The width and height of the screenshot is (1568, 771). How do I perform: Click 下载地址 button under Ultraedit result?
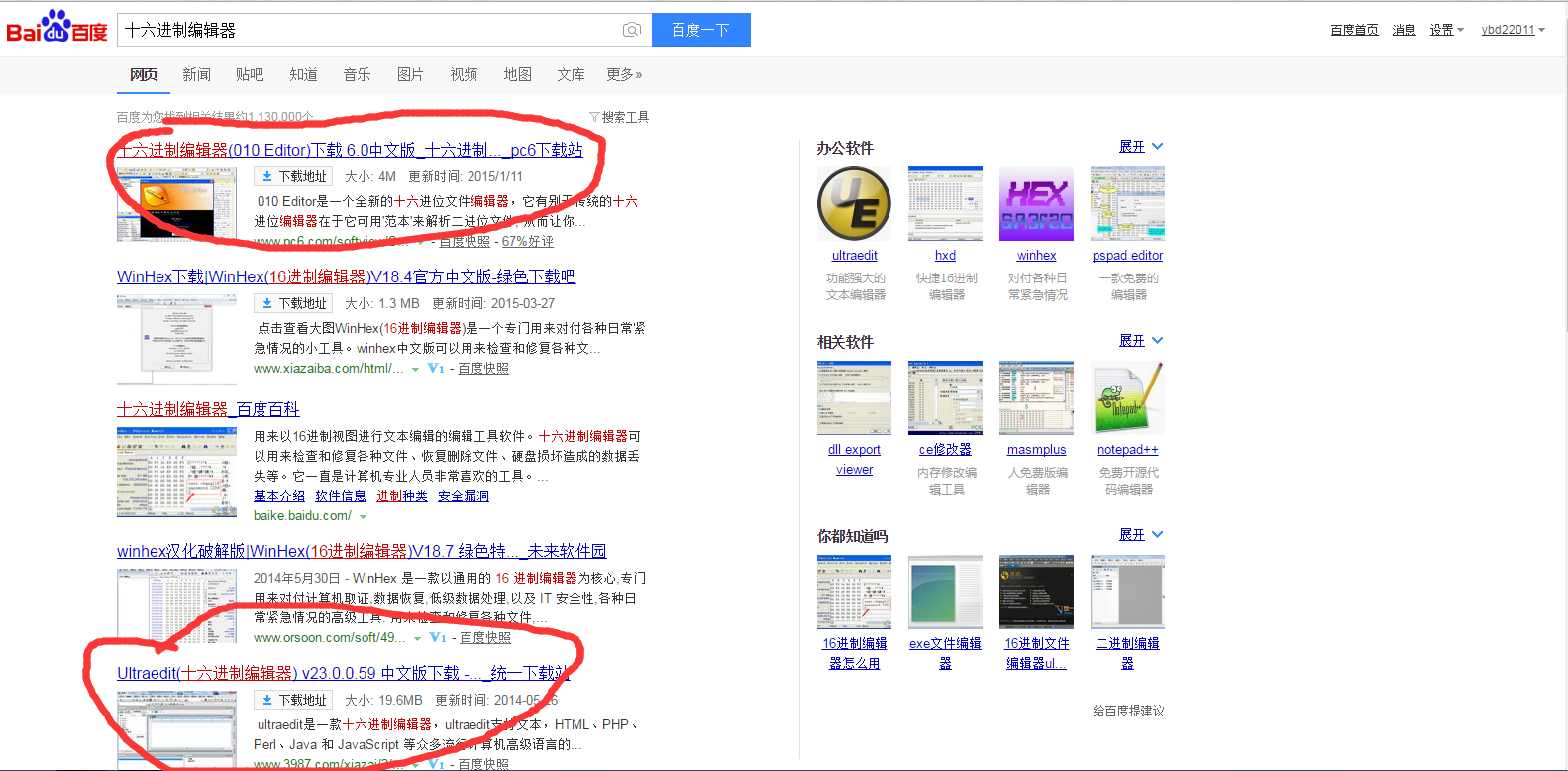tap(293, 700)
